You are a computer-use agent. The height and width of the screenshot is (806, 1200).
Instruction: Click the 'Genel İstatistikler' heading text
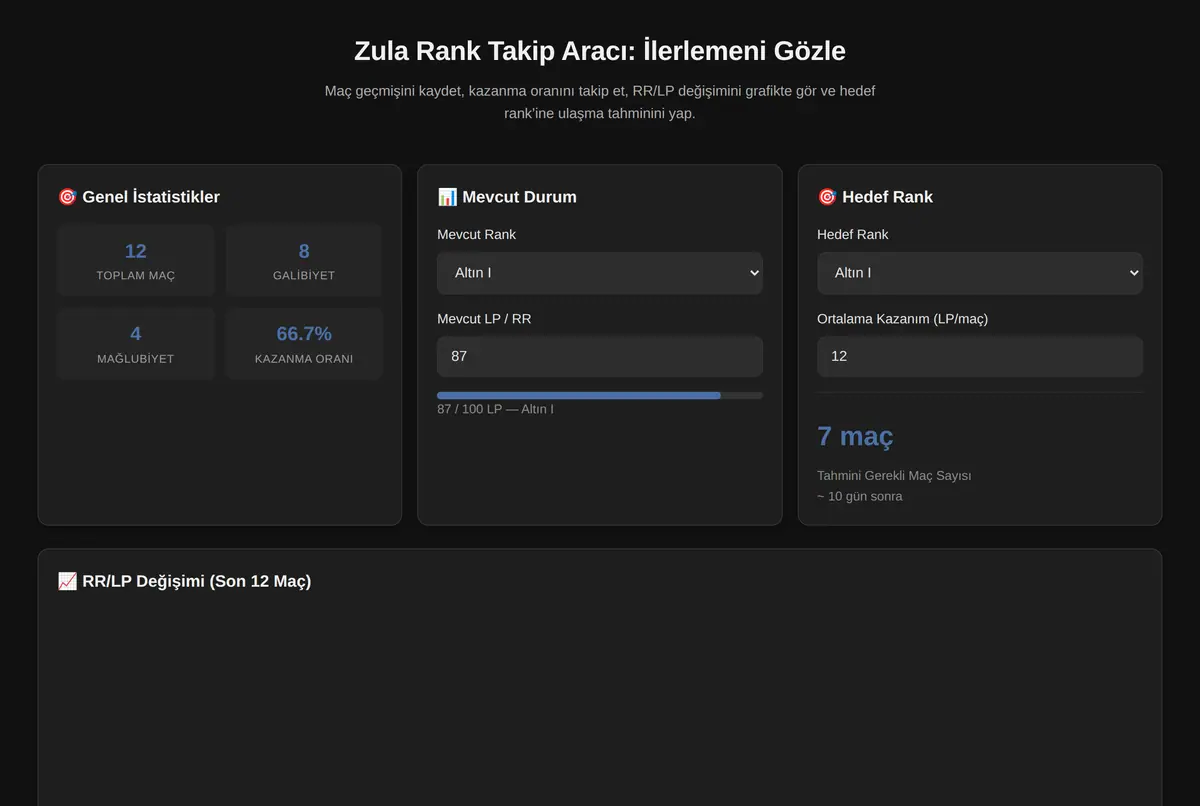151,197
